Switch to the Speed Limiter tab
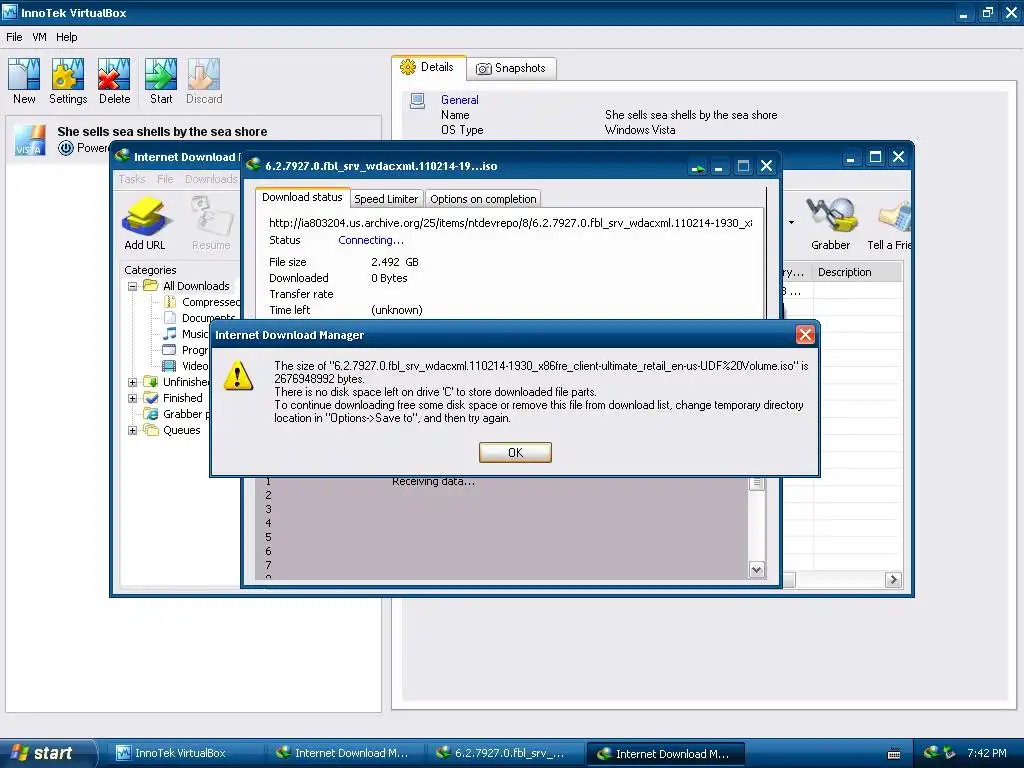 click(386, 199)
